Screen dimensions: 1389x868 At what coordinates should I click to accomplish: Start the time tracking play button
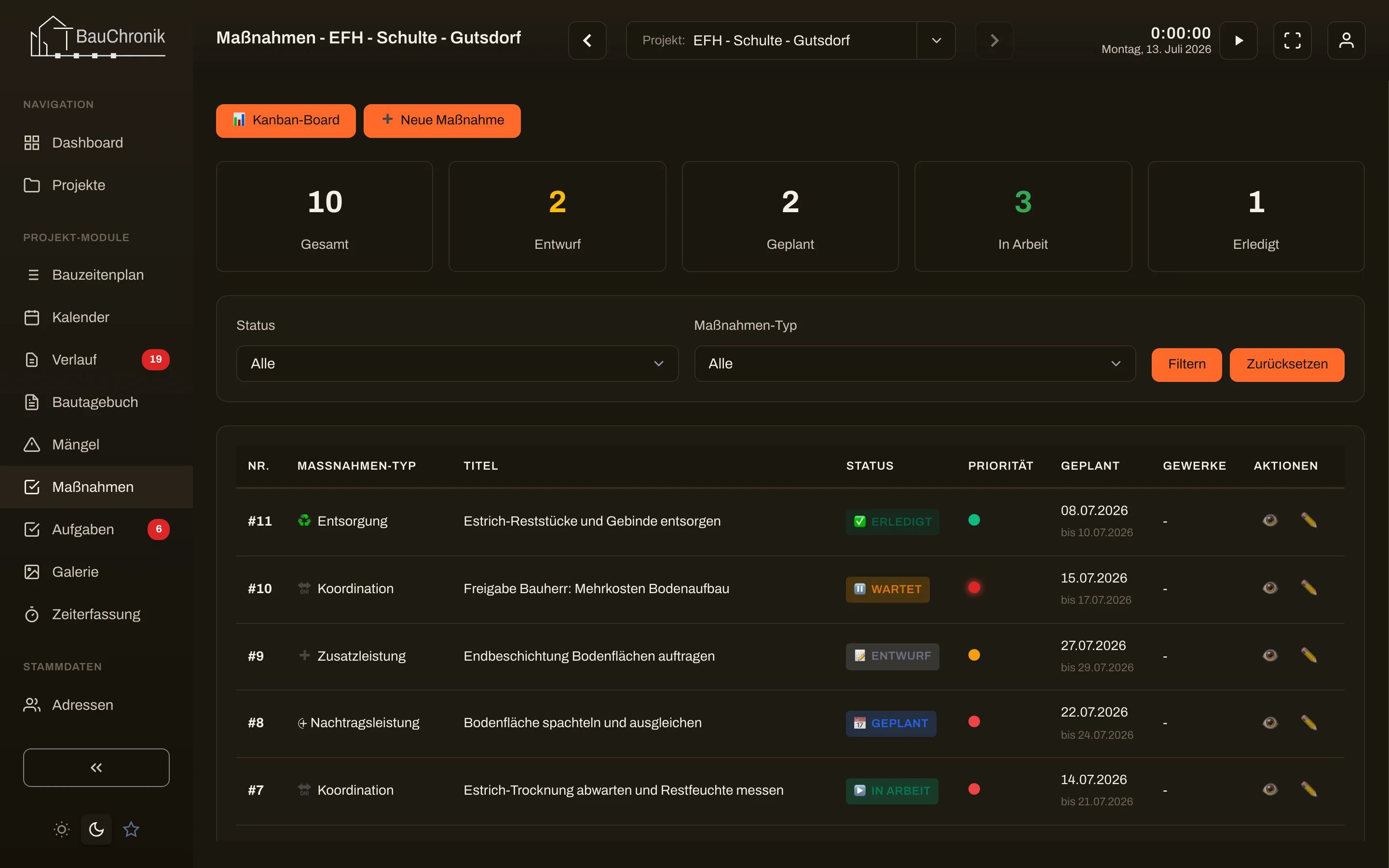click(1238, 40)
